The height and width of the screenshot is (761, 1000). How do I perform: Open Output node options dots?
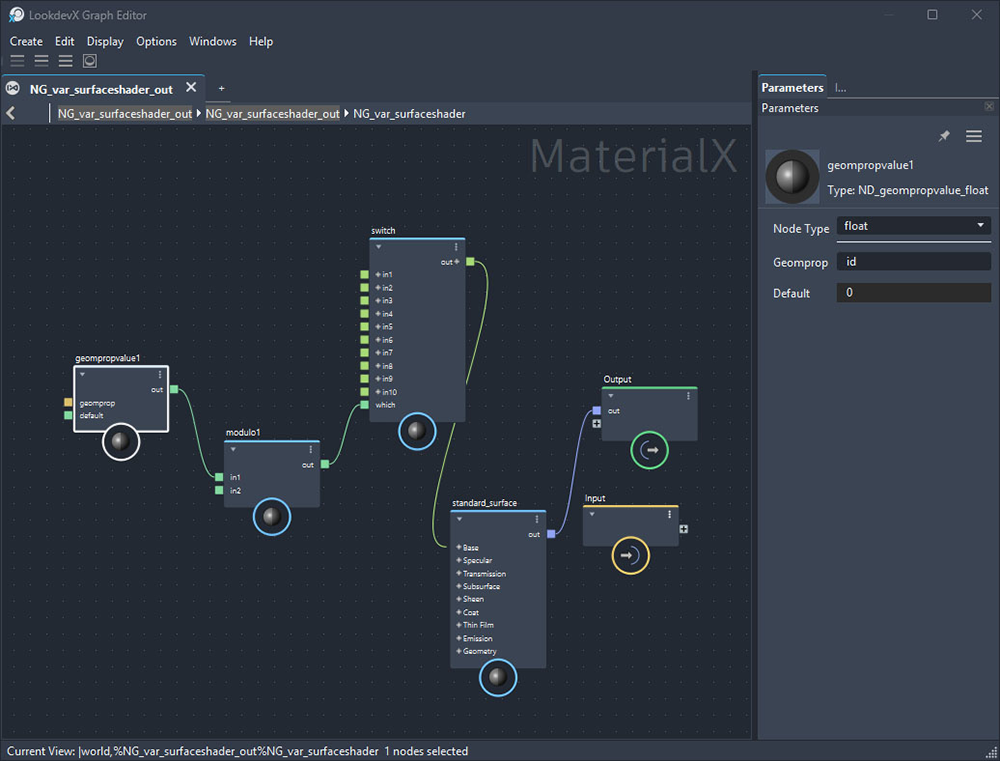point(688,396)
